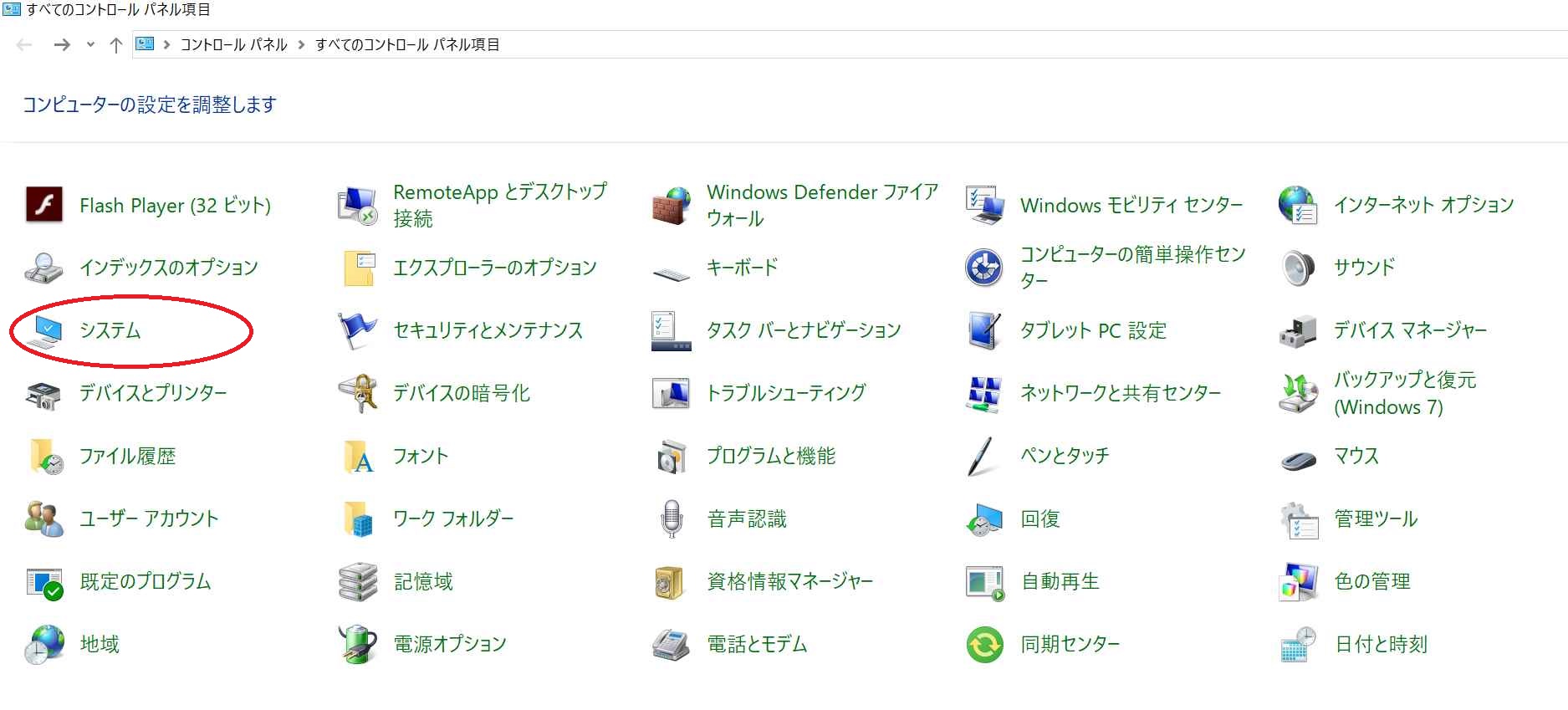1568x710 pixels.
Task: Open the Windows Defender ファイアウォール link
Action: pyautogui.click(x=822, y=206)
